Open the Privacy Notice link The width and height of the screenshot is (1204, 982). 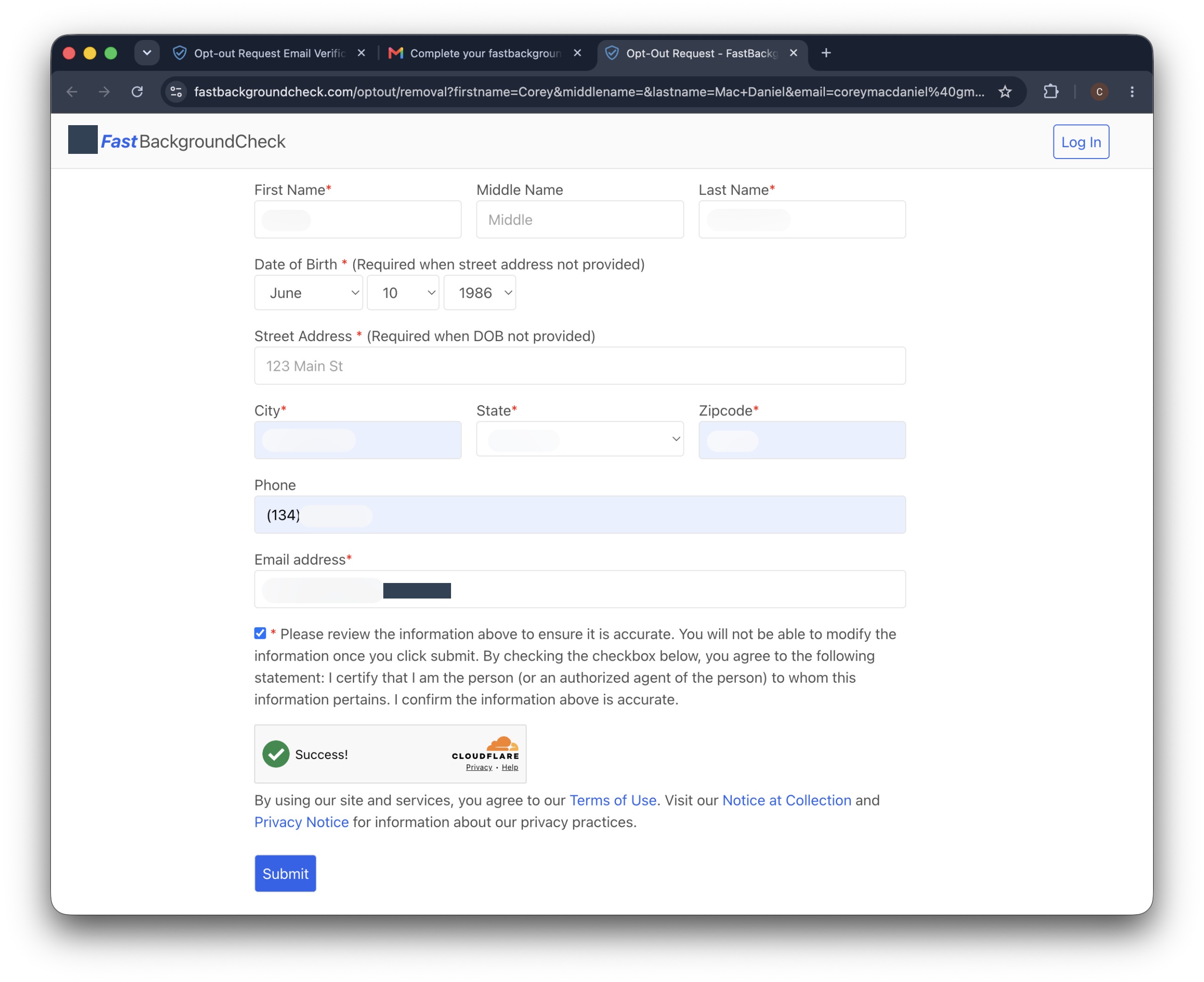pyautogui.click(x=301, y=822)
